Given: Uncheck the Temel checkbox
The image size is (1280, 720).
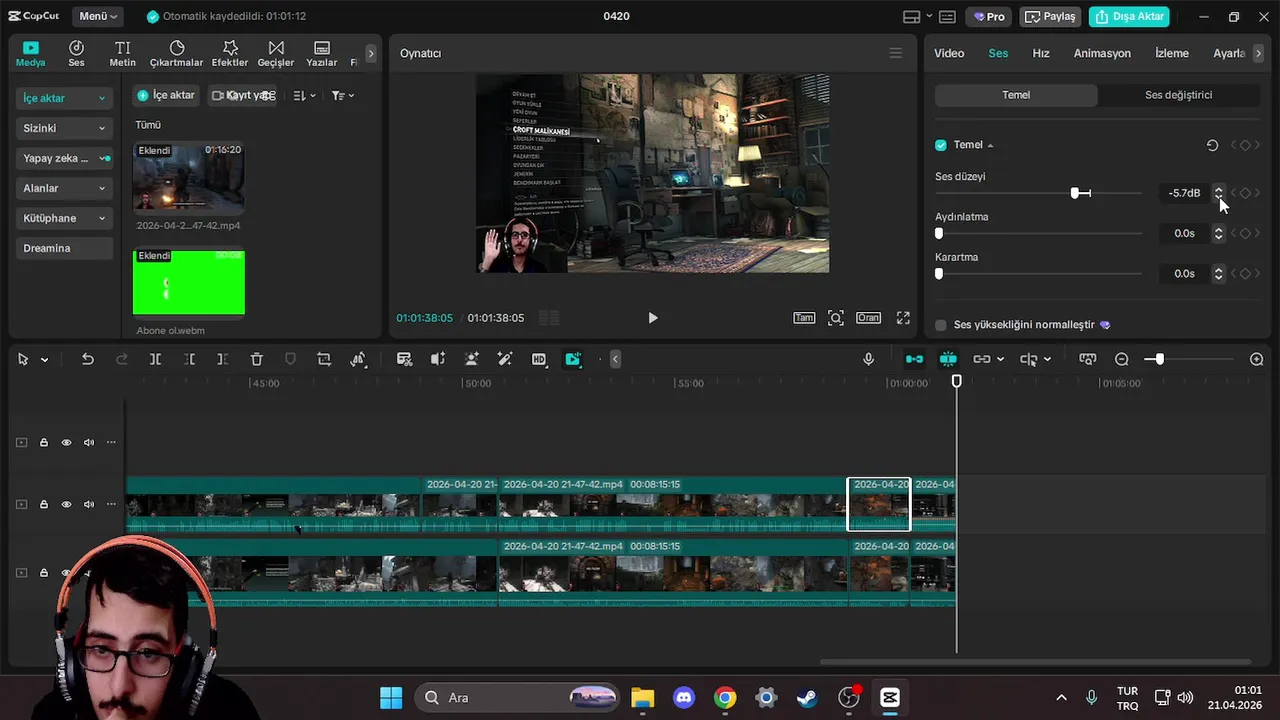Looking at the screenshot, I should pos(941,145).
